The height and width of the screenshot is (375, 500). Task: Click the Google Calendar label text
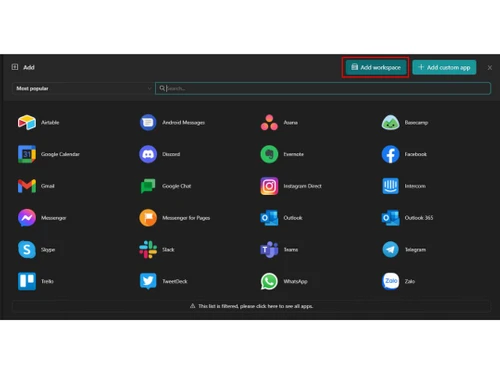click(60, 154)
